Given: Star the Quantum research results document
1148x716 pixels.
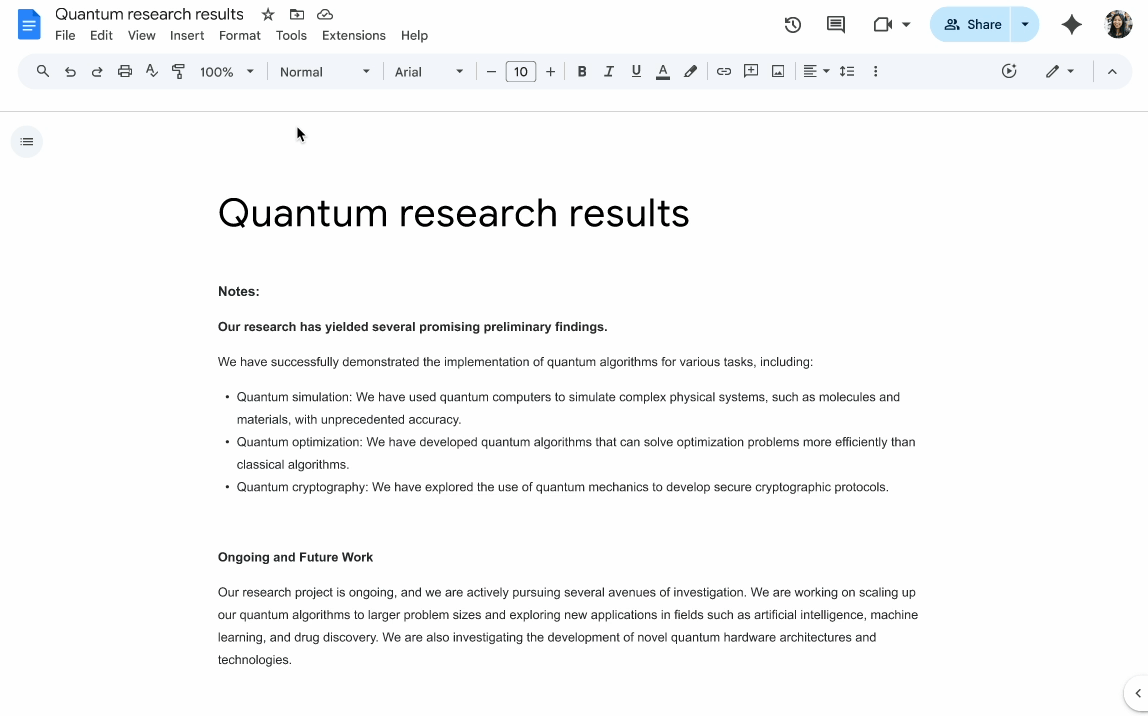Looking at the screenshot, I should (x=266, y=14).
